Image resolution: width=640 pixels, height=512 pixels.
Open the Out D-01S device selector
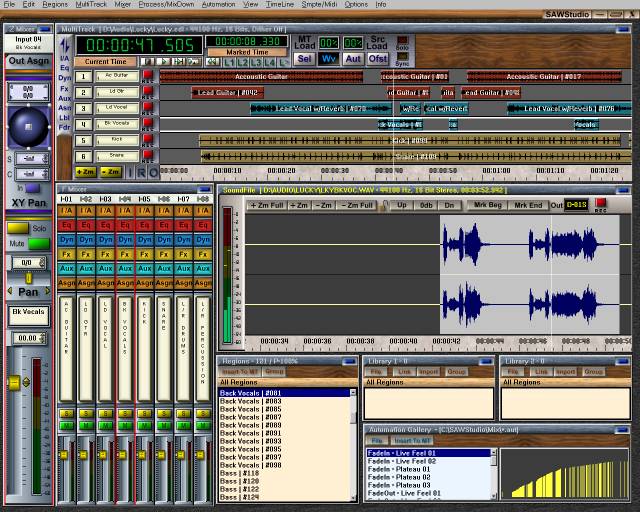tap(577, 205)
